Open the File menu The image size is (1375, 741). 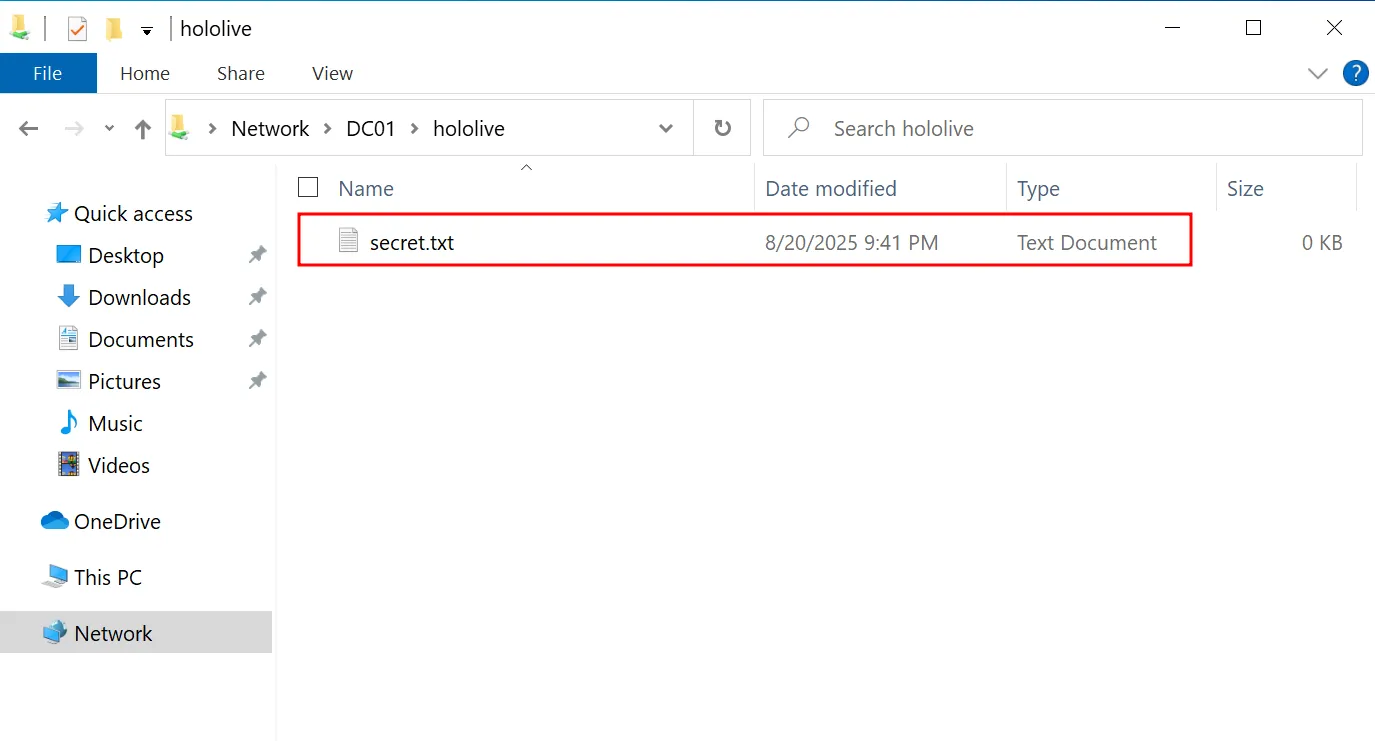tap(48, 73)
